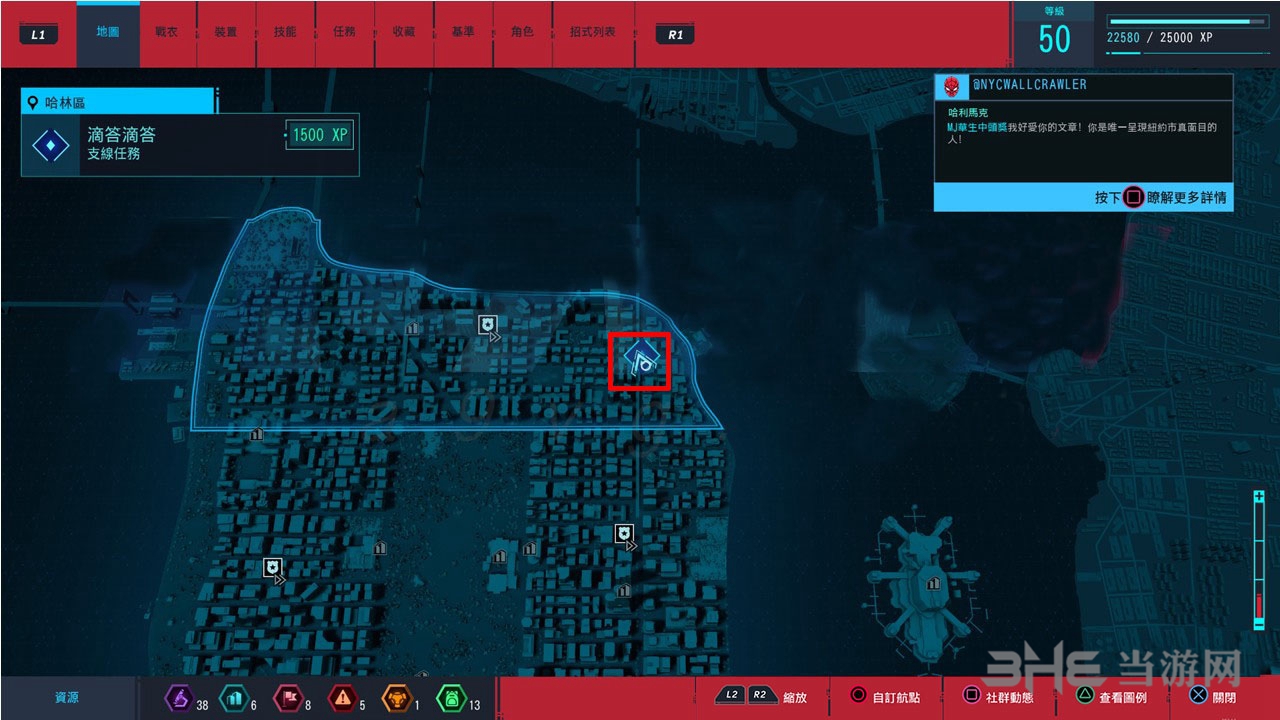Click the landmark icon on the helicarrier island

point(933,583)
